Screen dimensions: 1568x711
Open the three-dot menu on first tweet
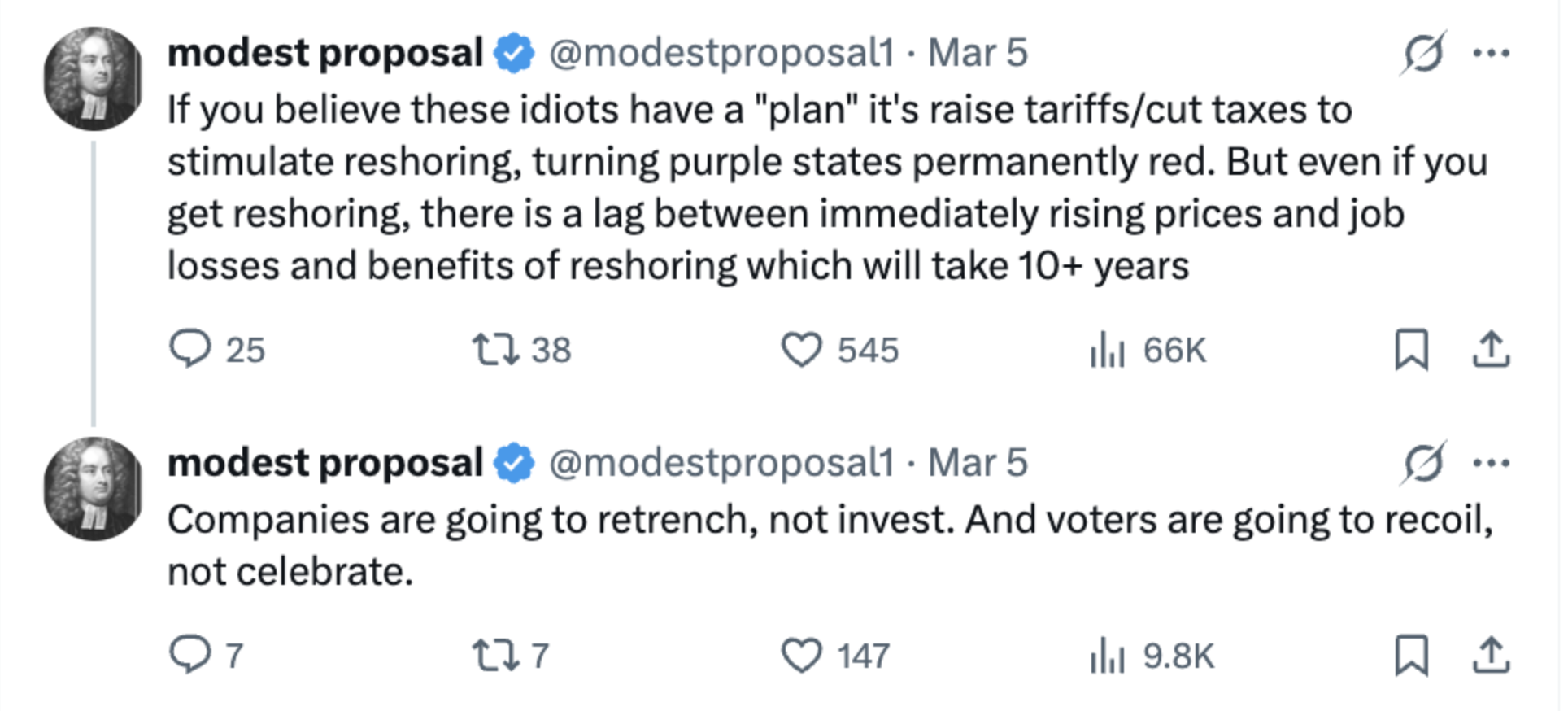pos(1492,53)
